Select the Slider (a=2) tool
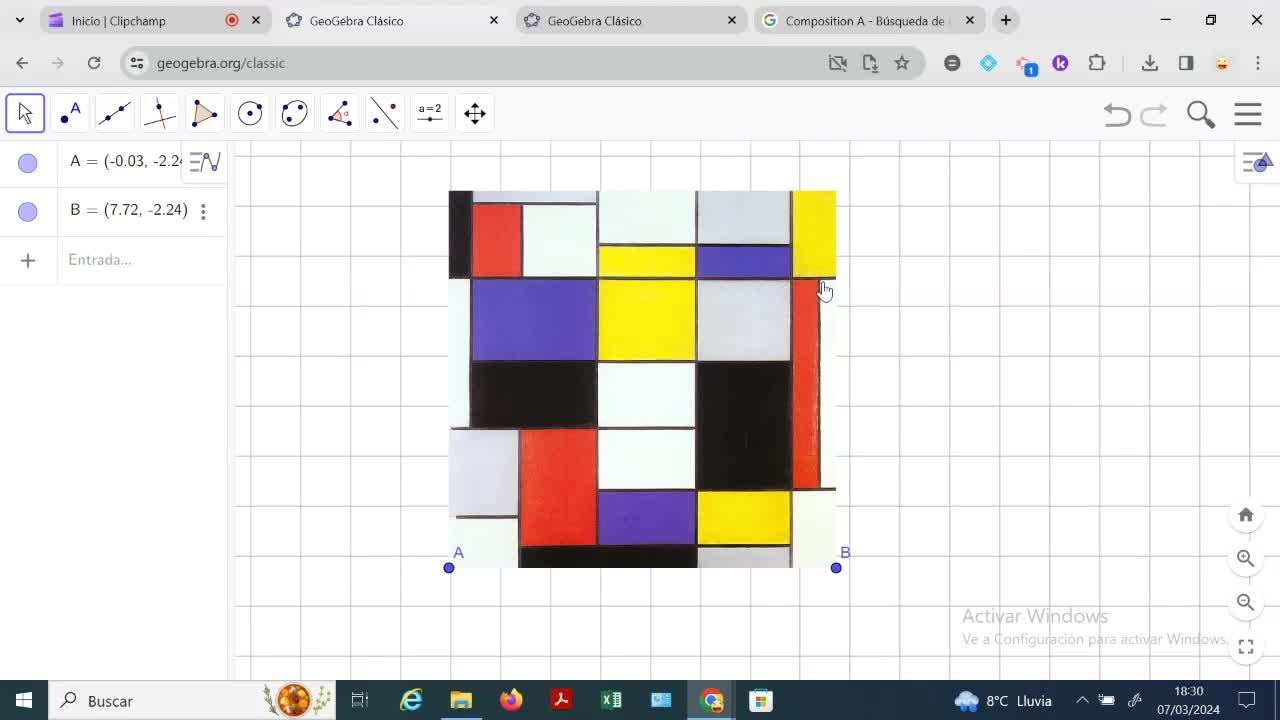 (430, 113)
